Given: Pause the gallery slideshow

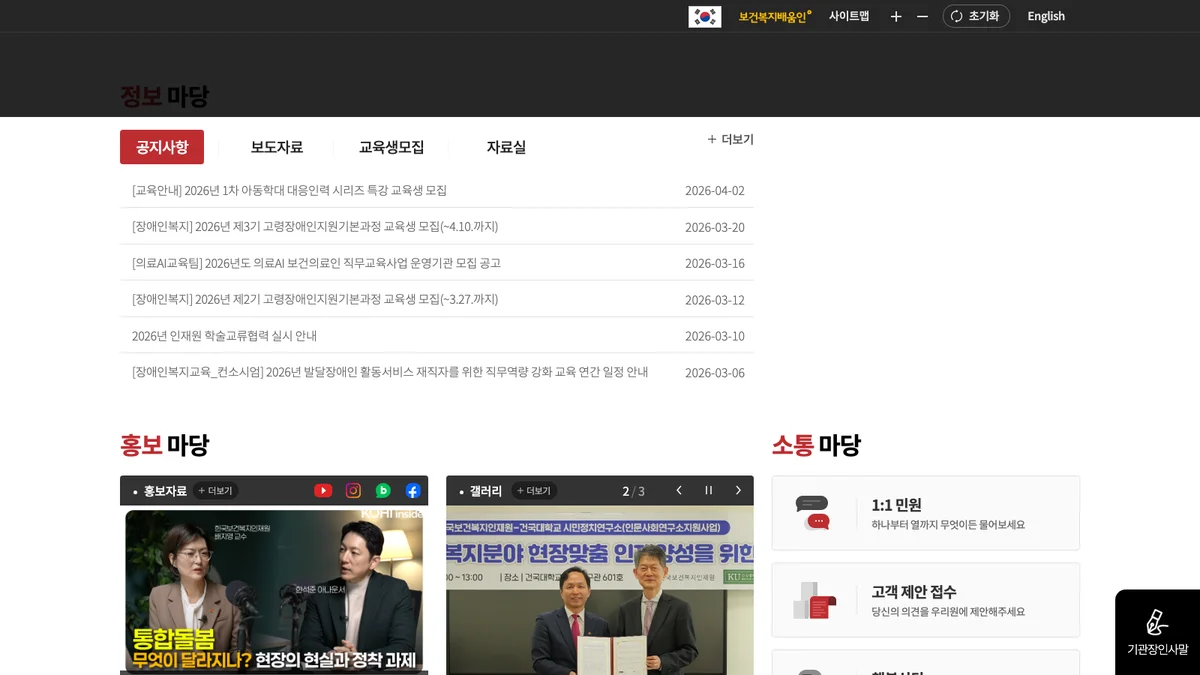Looking at the screenshot, I should 709,491.
